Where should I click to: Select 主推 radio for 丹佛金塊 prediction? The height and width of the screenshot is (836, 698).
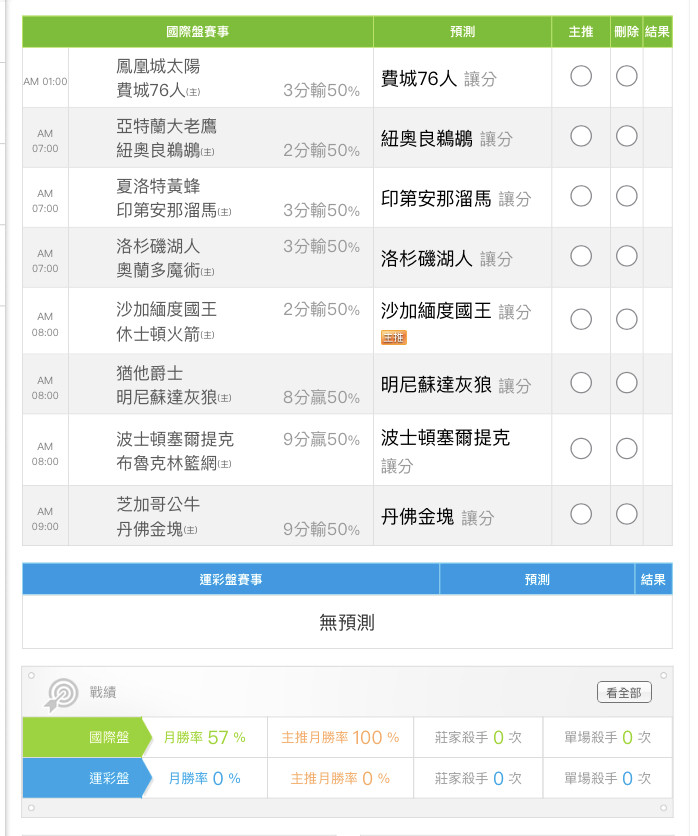(581, 515)
